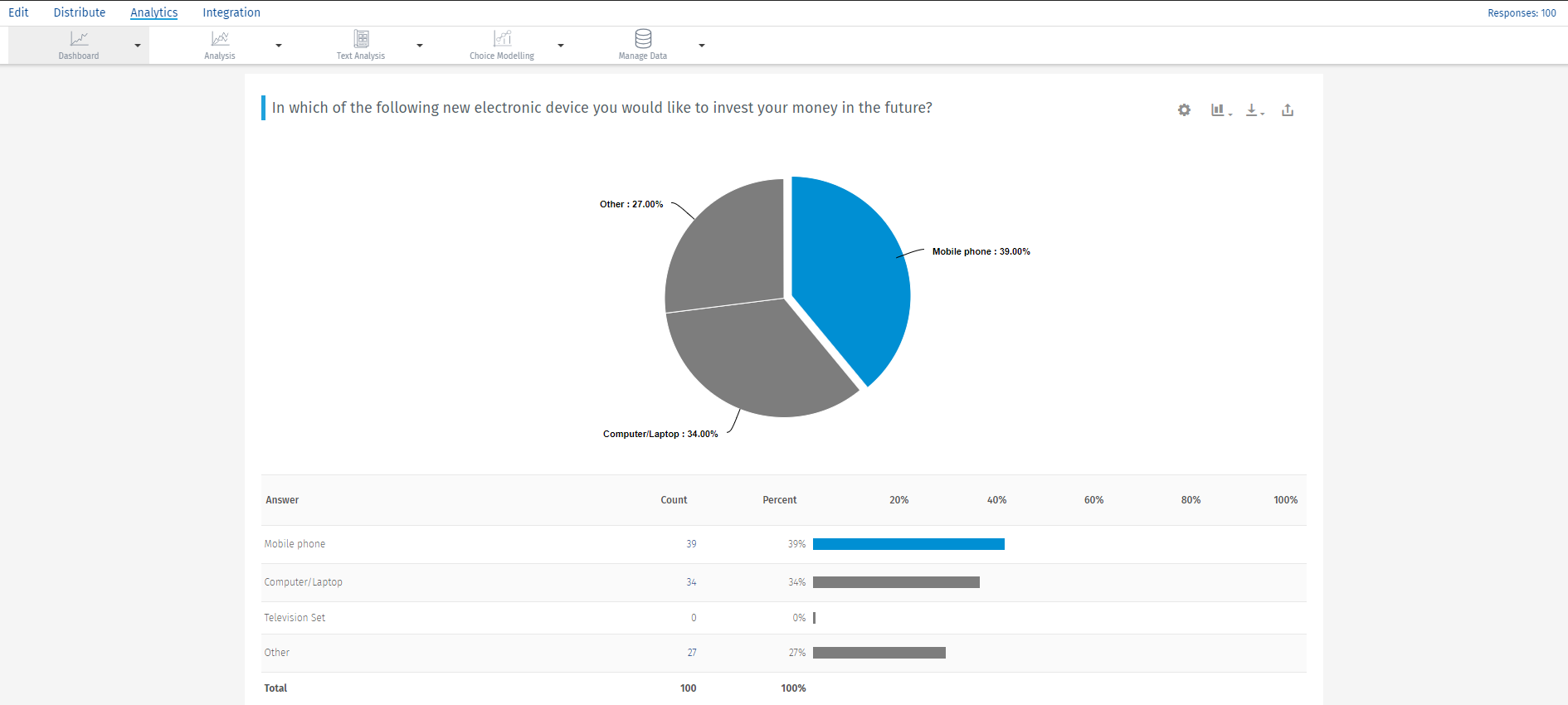
Task: Expand the Dashboard dropdown arrow
Action: (138, 46)
